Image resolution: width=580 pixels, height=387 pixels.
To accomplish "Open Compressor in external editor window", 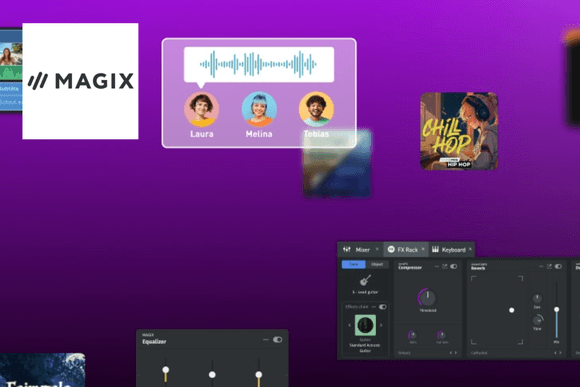I will (x=445, y=266).
